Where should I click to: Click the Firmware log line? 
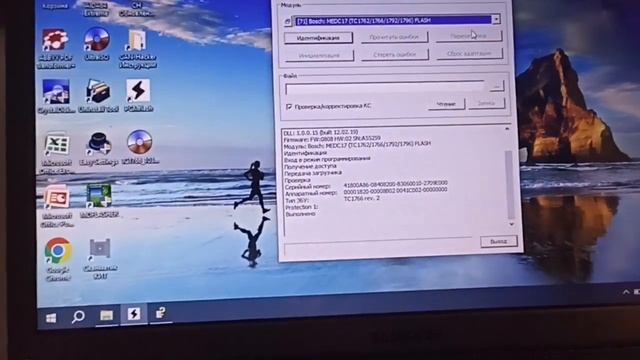(x=332, y=139)
